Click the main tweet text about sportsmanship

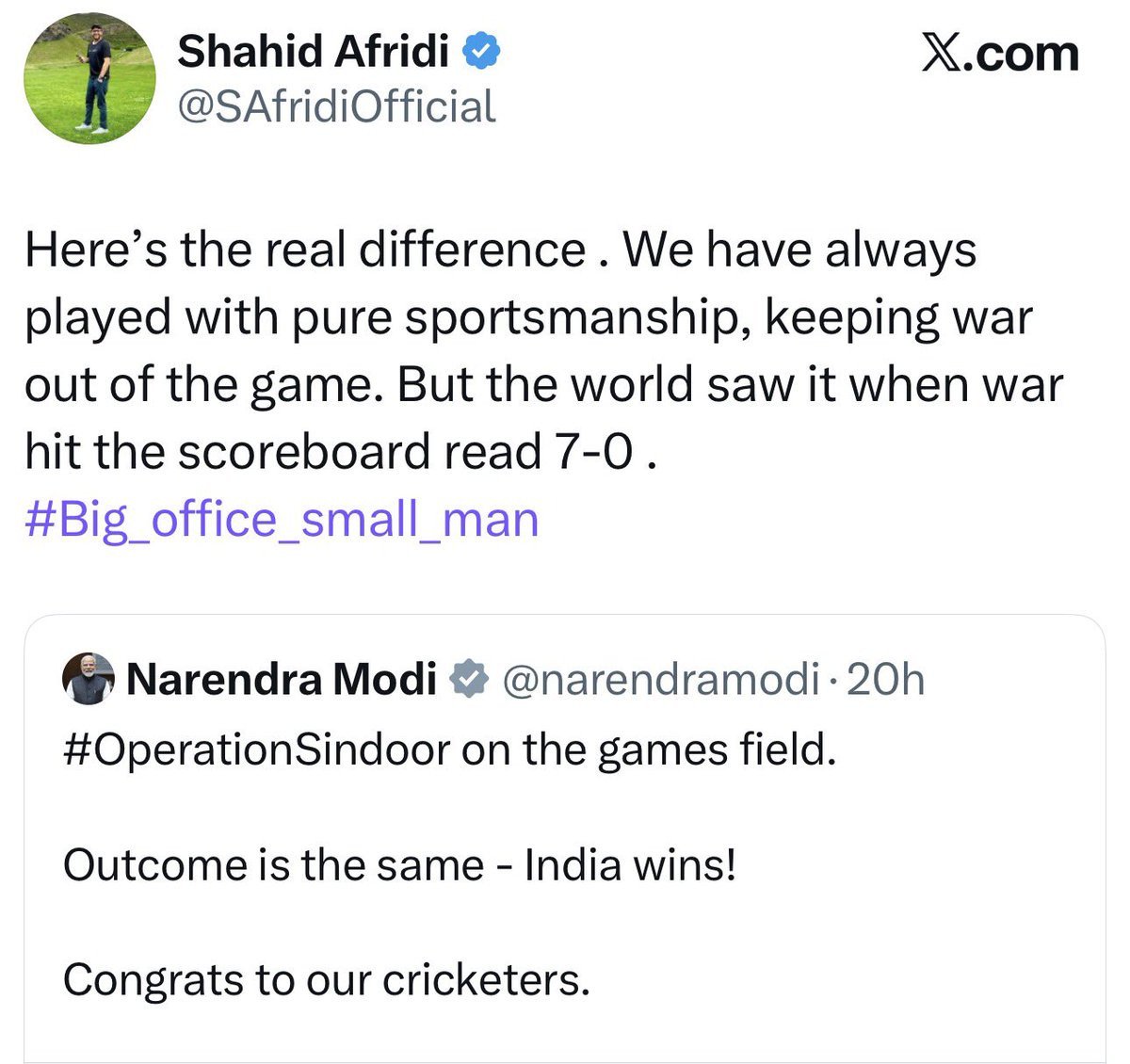click(x=544, y=351)
